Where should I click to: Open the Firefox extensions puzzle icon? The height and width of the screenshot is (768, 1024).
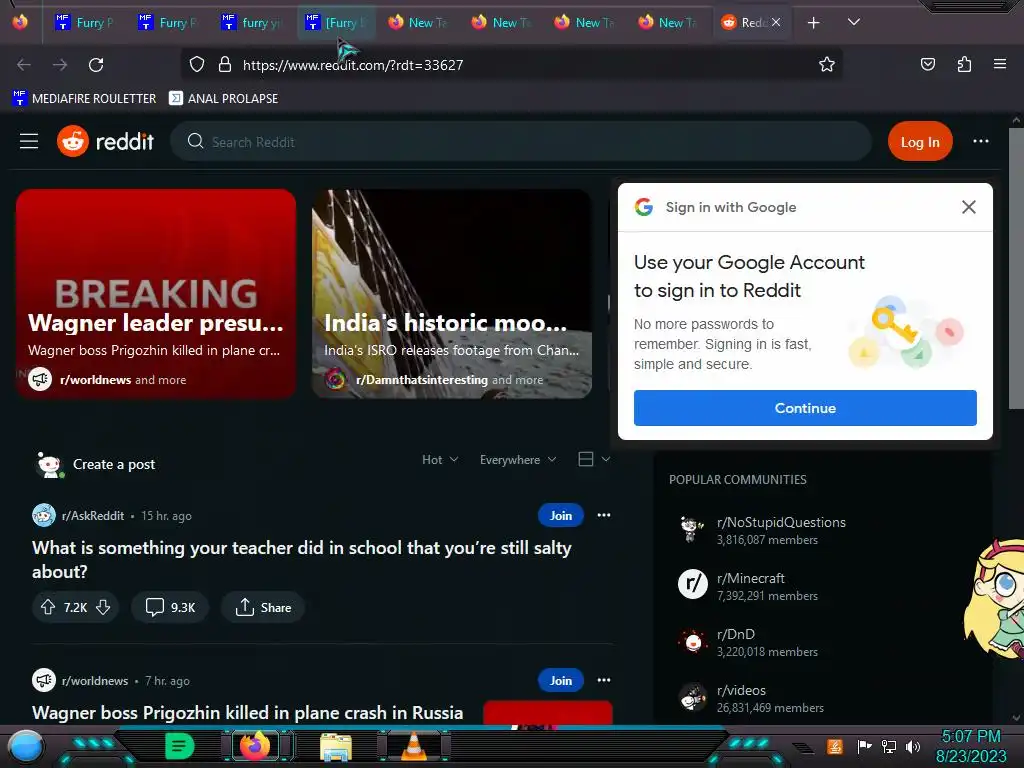pos(964,64)
